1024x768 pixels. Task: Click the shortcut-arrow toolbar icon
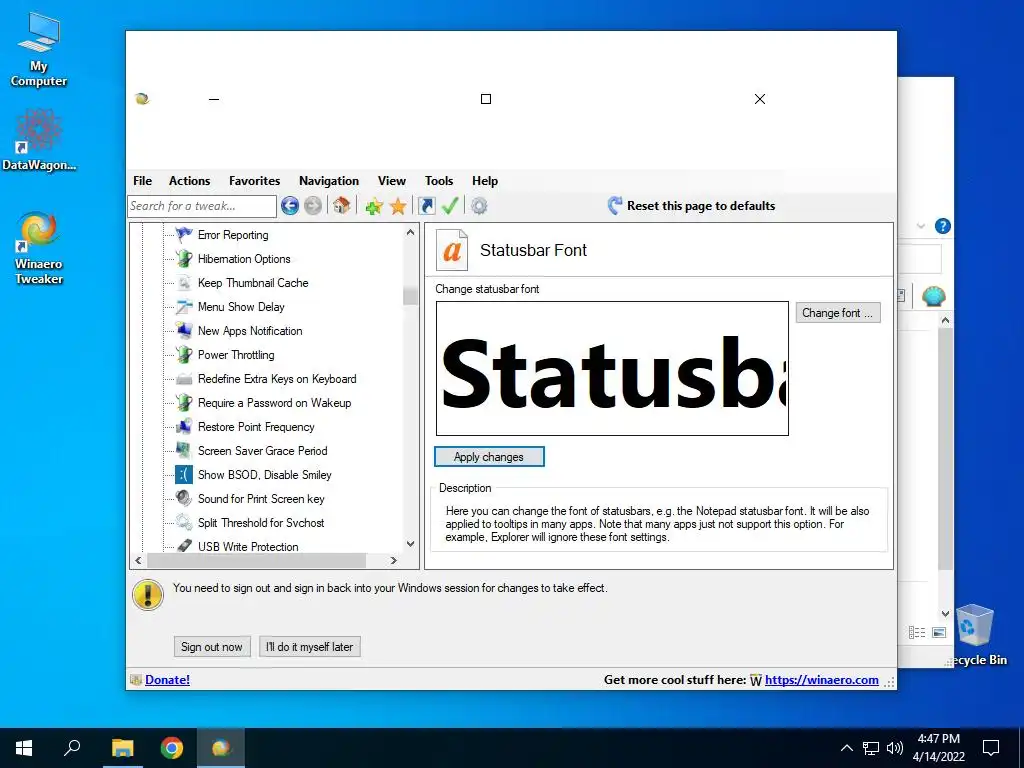pos(426,206)
